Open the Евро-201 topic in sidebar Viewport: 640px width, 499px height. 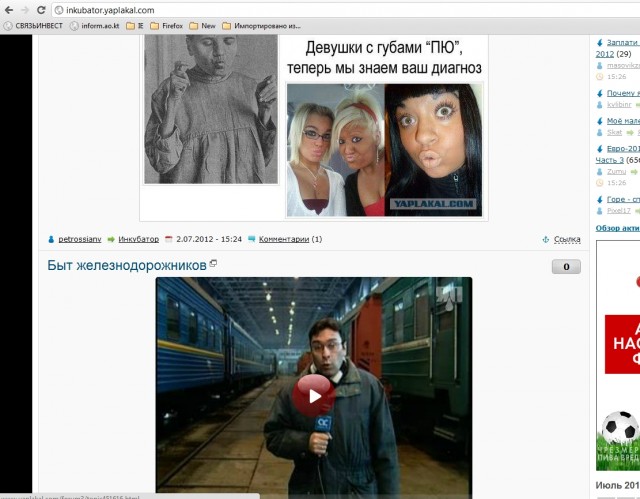point(620,149)
